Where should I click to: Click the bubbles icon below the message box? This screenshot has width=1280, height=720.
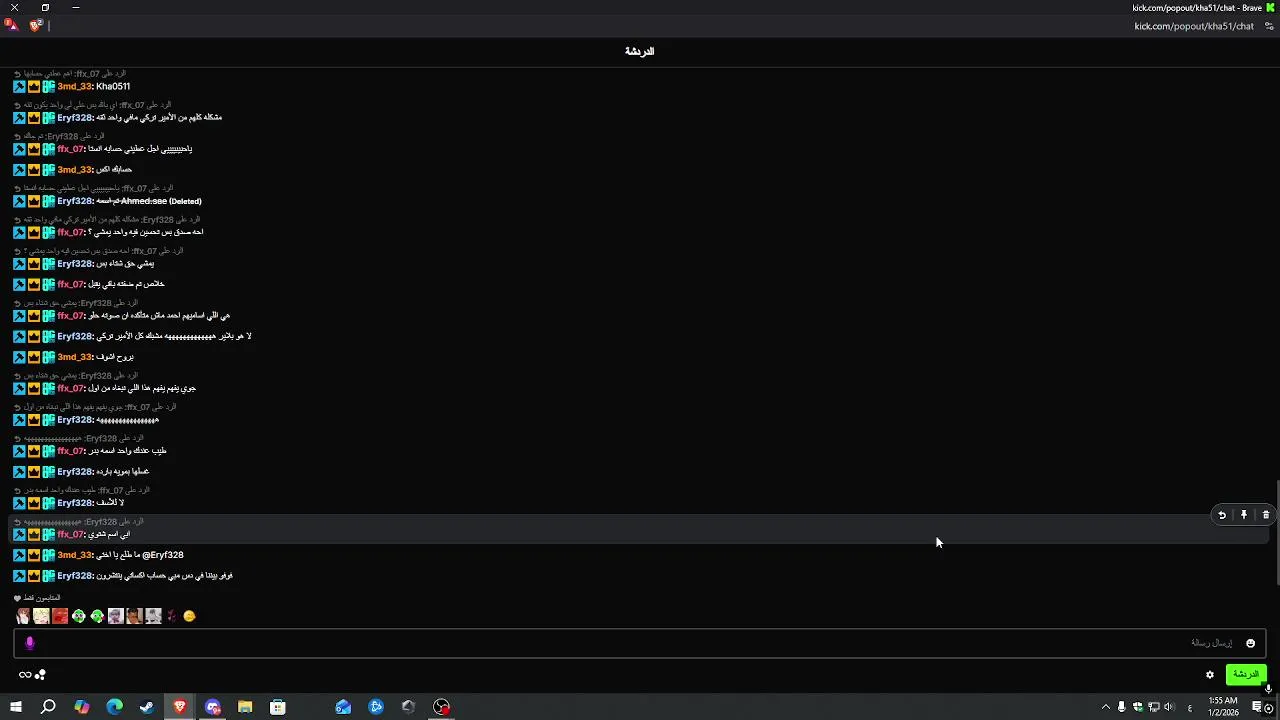40,675
